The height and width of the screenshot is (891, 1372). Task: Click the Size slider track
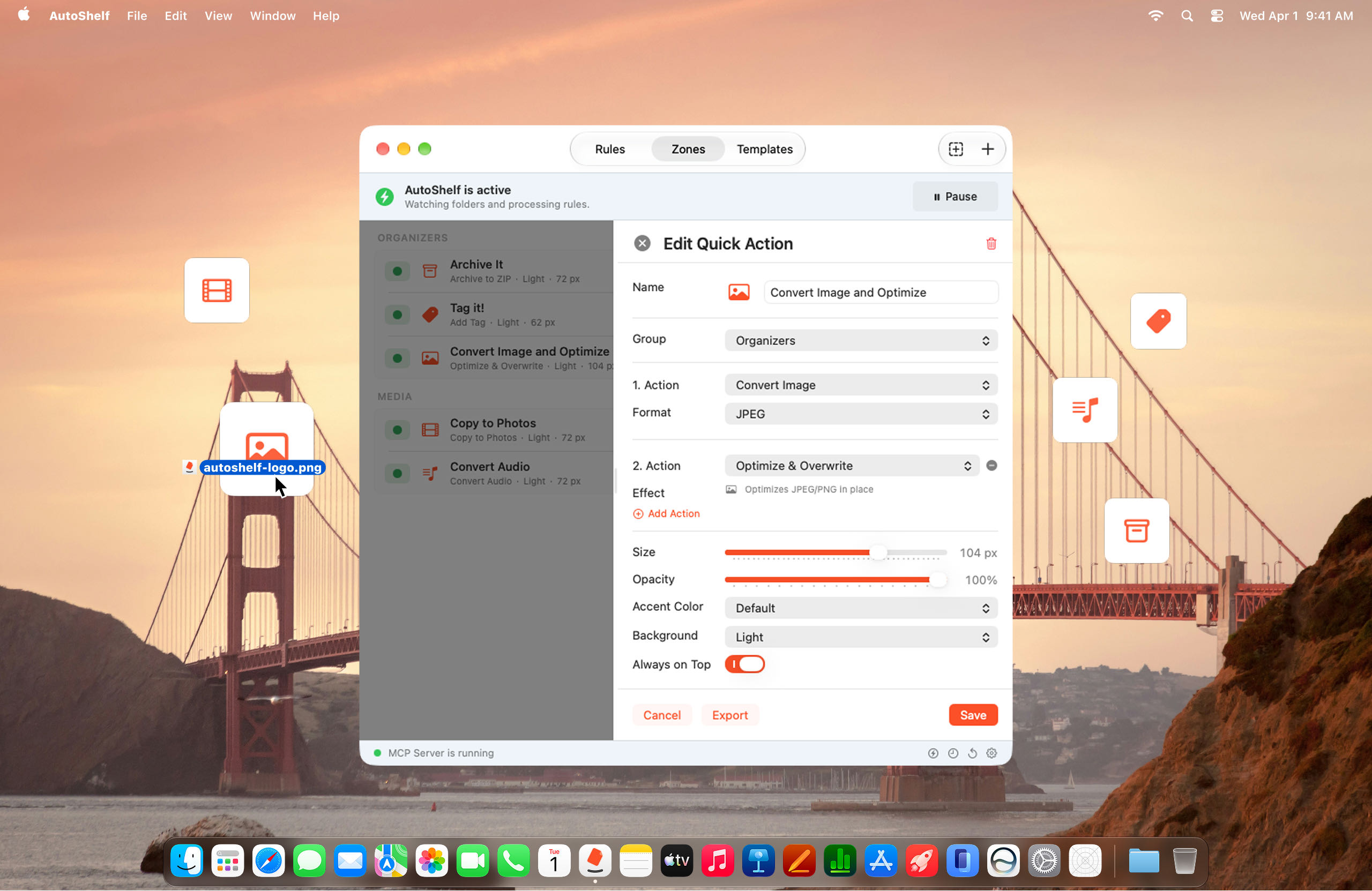(836, 553)
